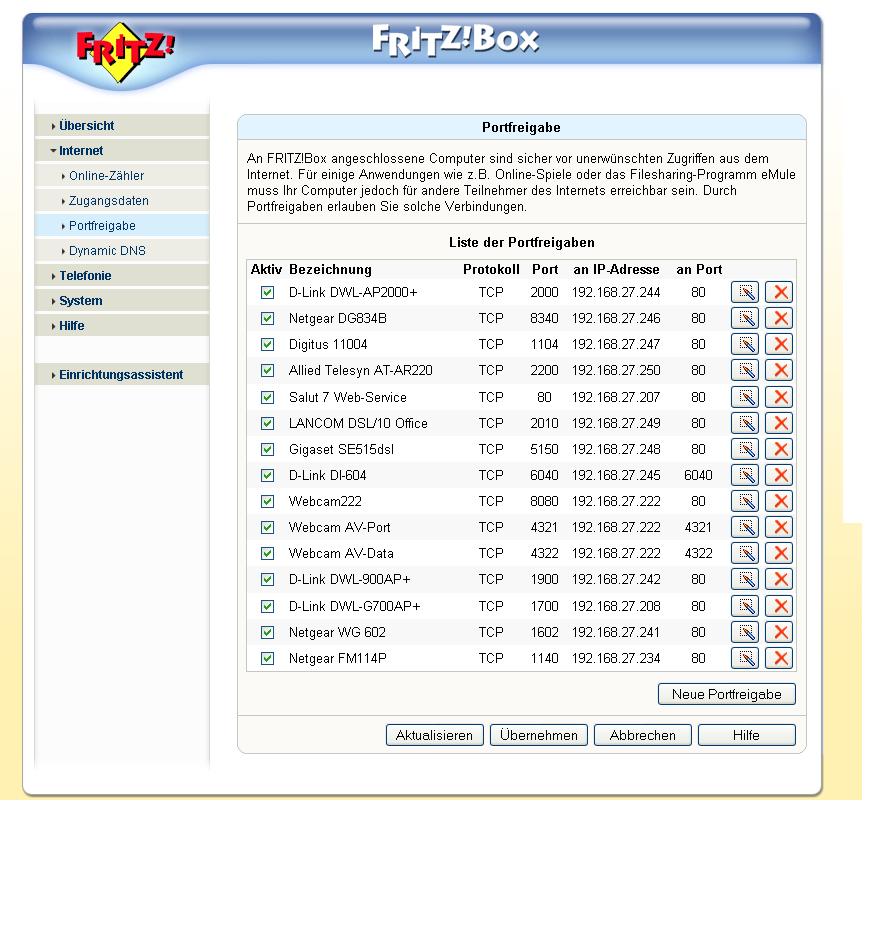Open the Hilfe button at bottom

(x=747, y=735)
